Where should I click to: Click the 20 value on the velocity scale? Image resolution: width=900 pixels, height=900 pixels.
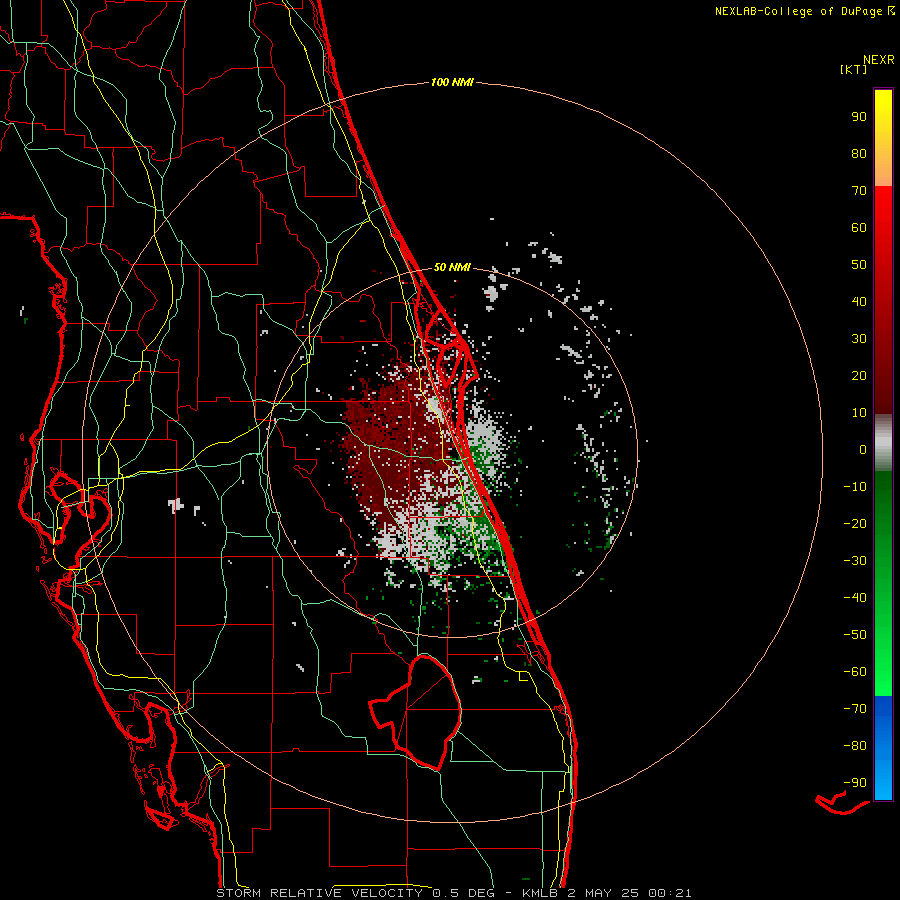tap(859, 376)
